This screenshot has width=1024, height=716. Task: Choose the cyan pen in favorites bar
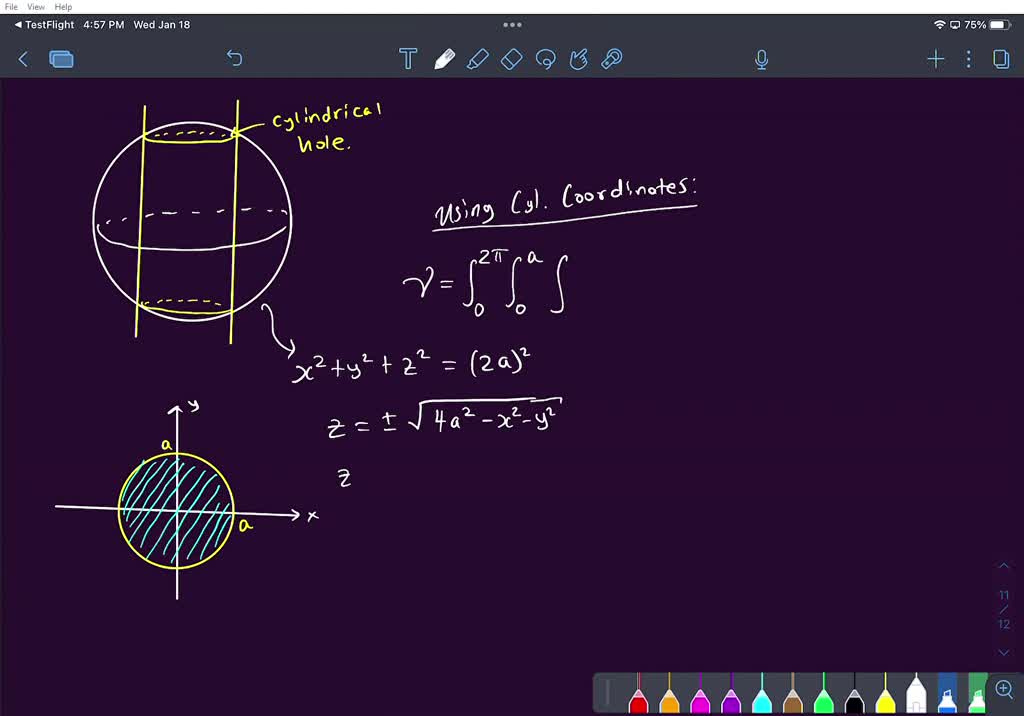click(761, 694)
